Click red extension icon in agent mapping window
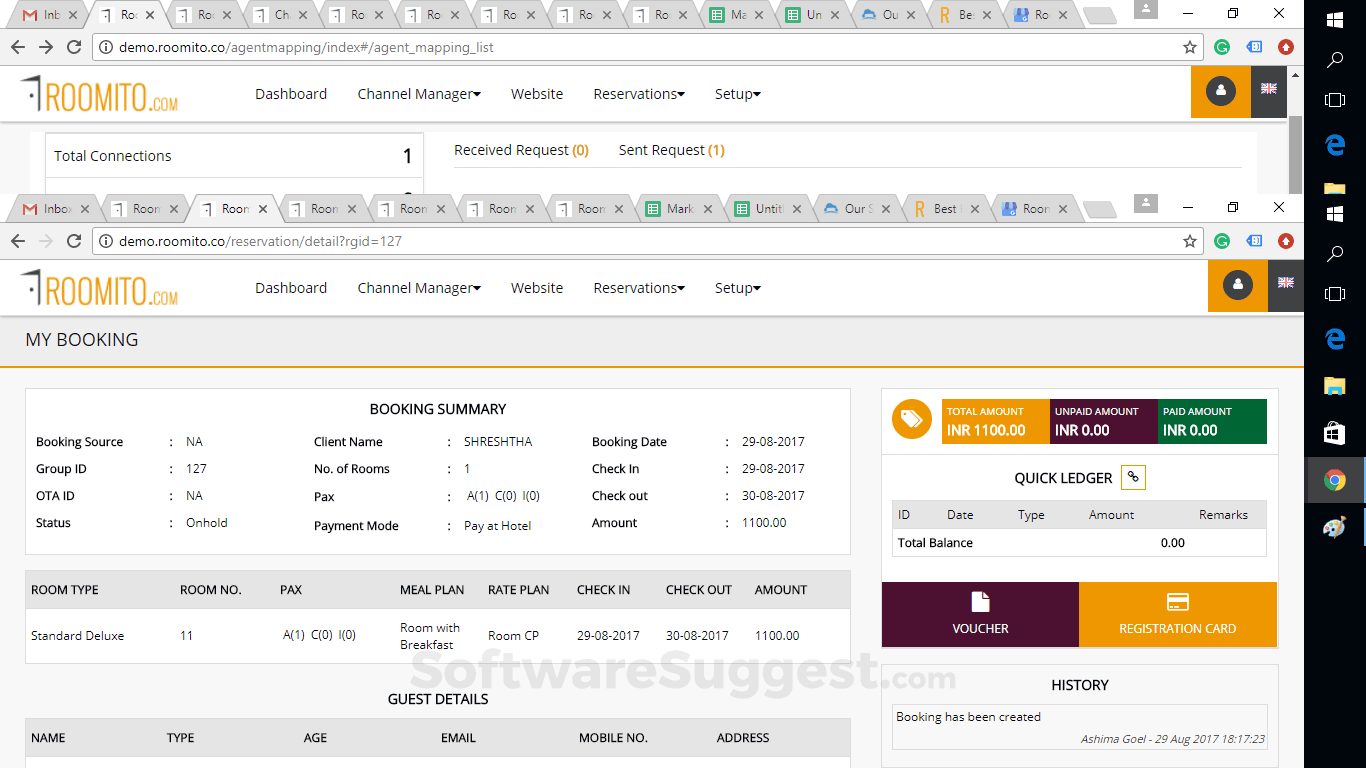 (x=1286, y=47)
